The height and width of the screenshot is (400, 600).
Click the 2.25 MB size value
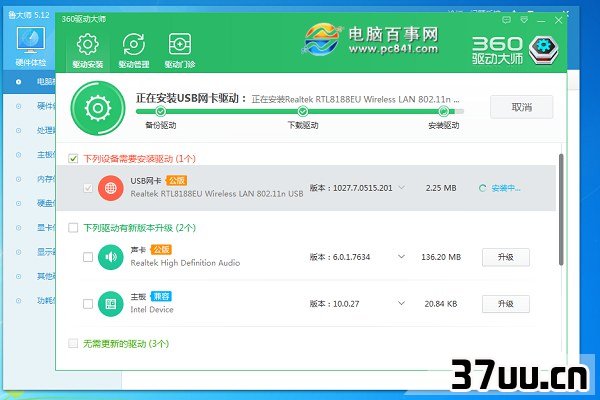[441, 188]
